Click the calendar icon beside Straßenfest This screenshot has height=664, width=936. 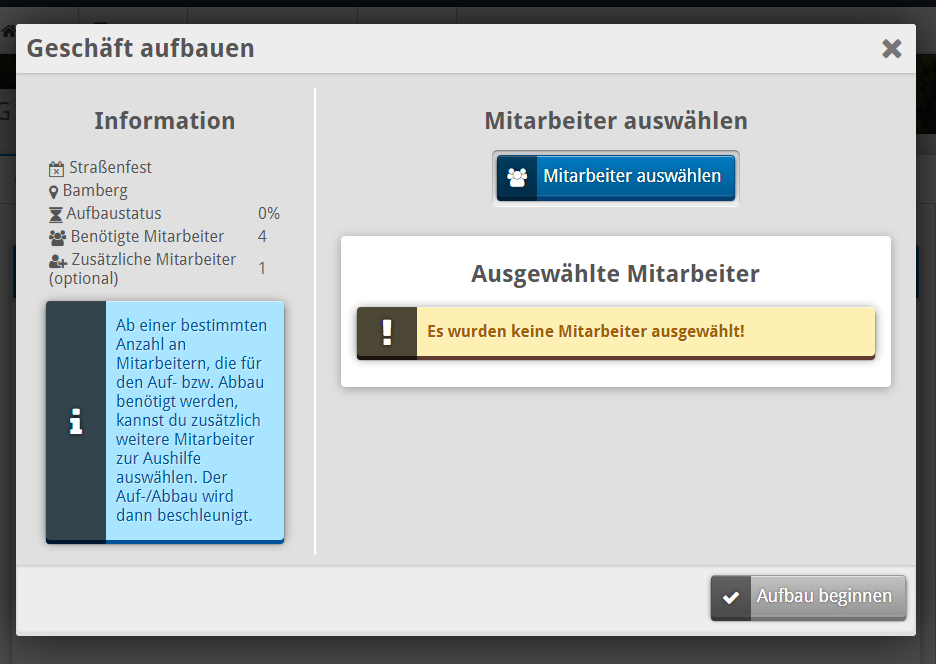56,168
